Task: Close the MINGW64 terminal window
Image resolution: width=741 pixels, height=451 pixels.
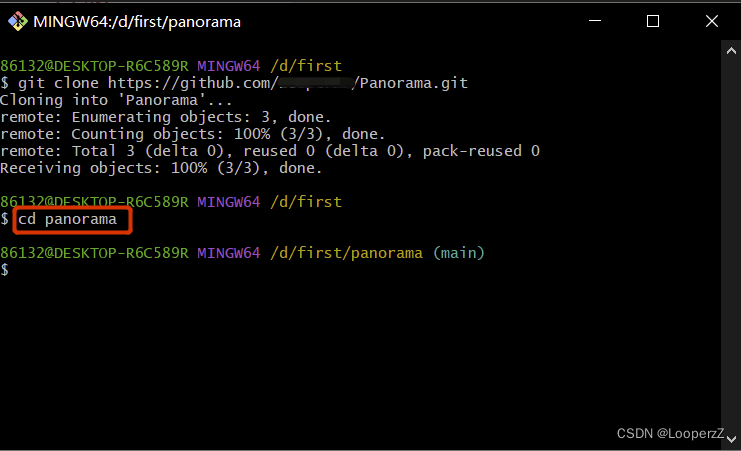Action: [712, 21]
